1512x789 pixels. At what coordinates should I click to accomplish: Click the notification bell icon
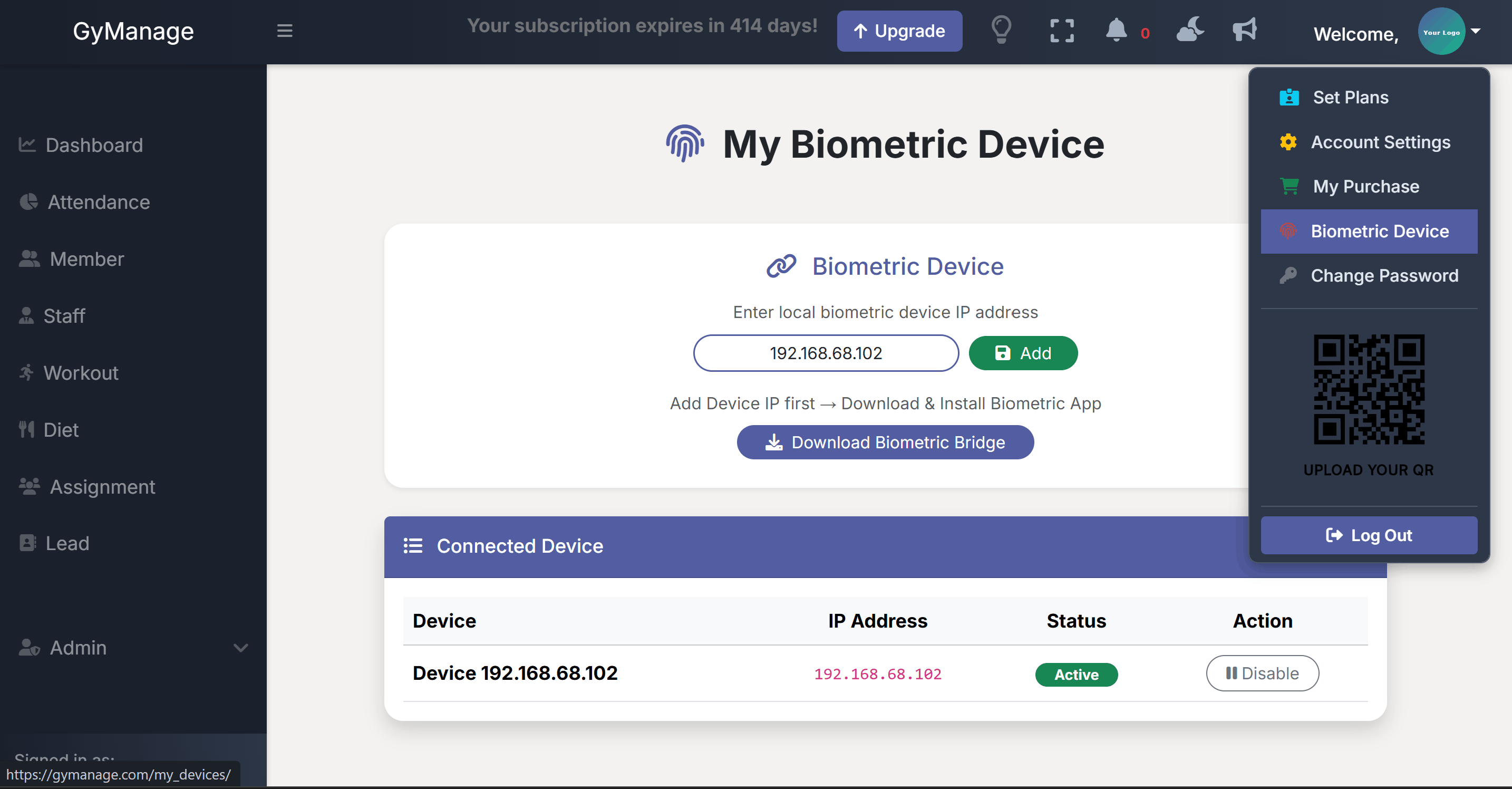point(1117,31)
